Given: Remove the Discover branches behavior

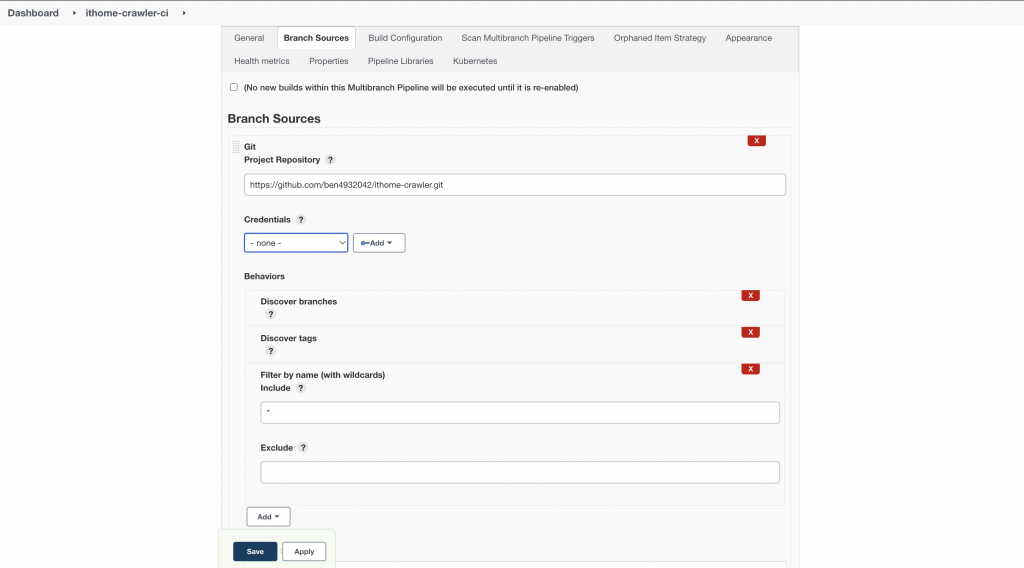Looking at the screenshot, I should point(750,295).
